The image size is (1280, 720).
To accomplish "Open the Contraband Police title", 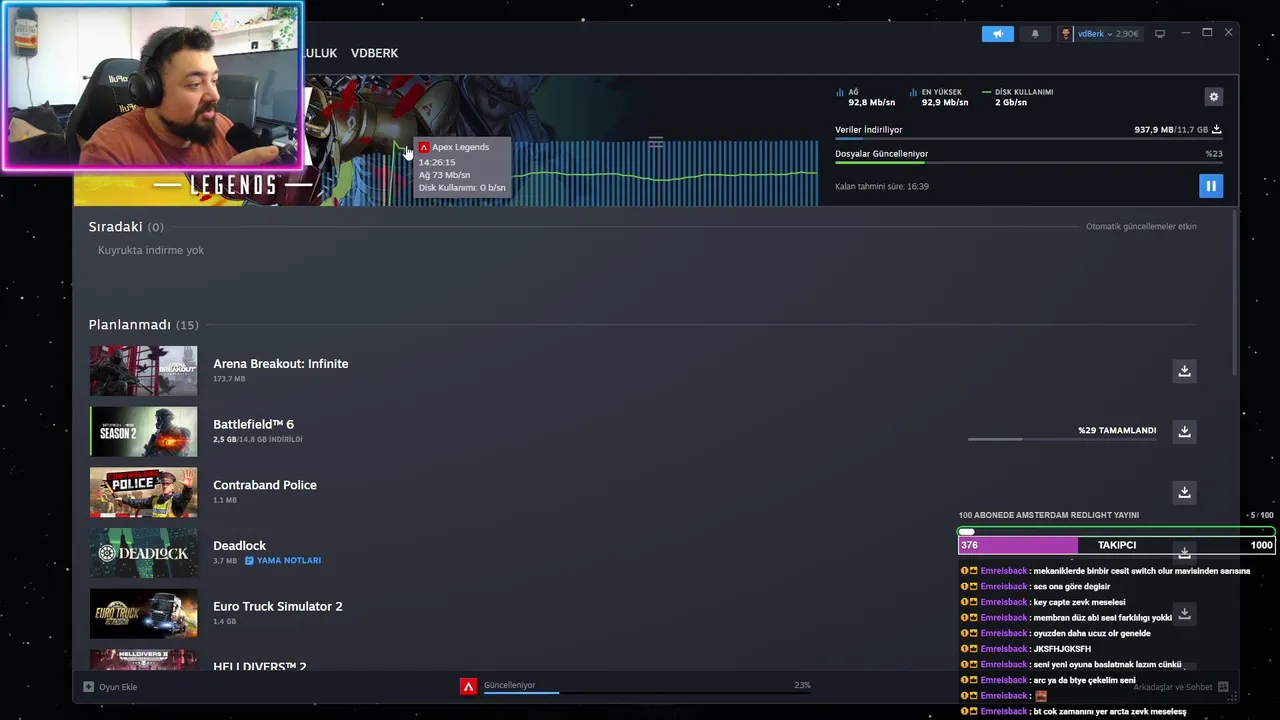I will click(x=265, y=485).
